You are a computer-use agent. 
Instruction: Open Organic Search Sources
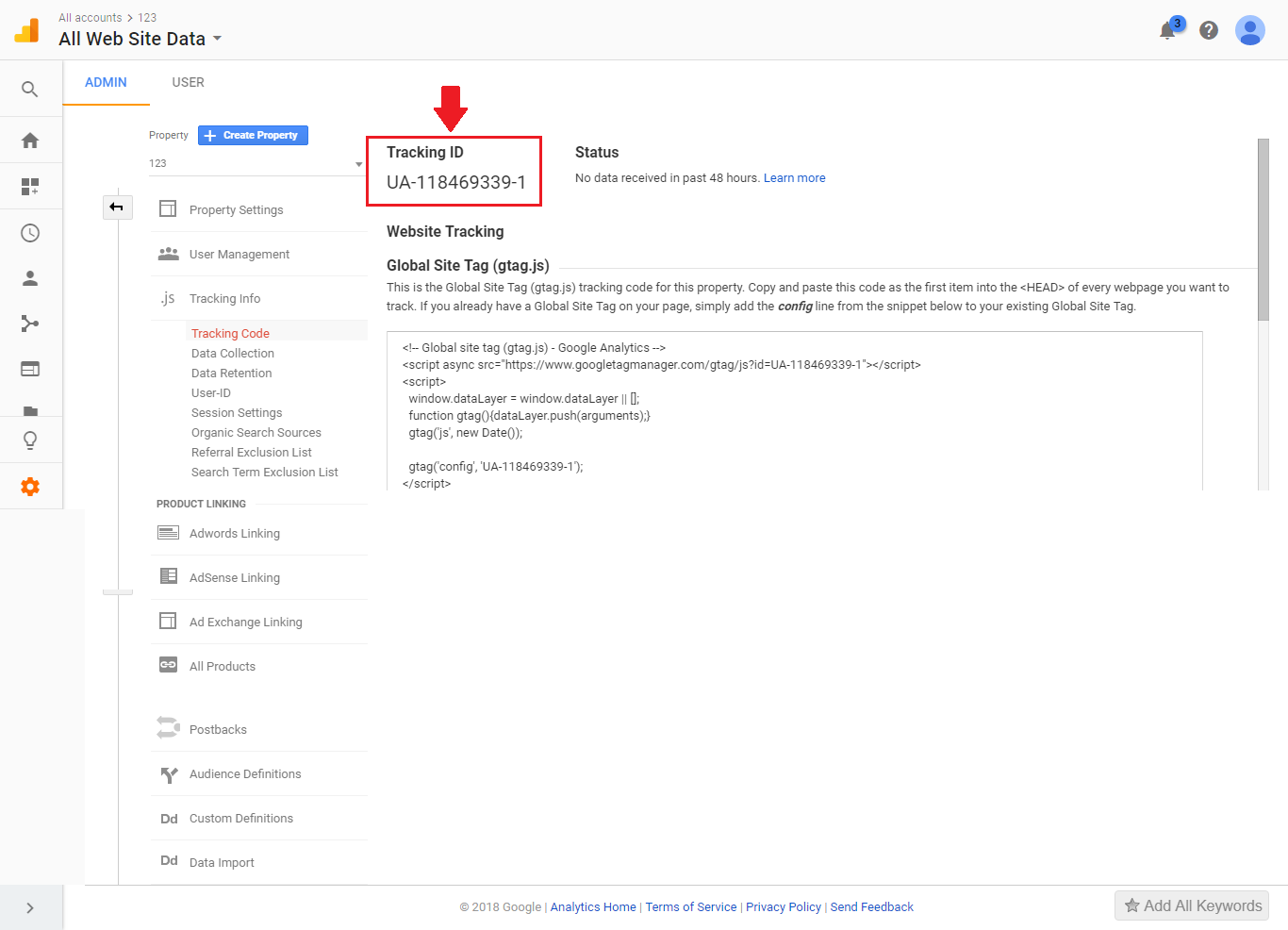[x=256, y=432]
